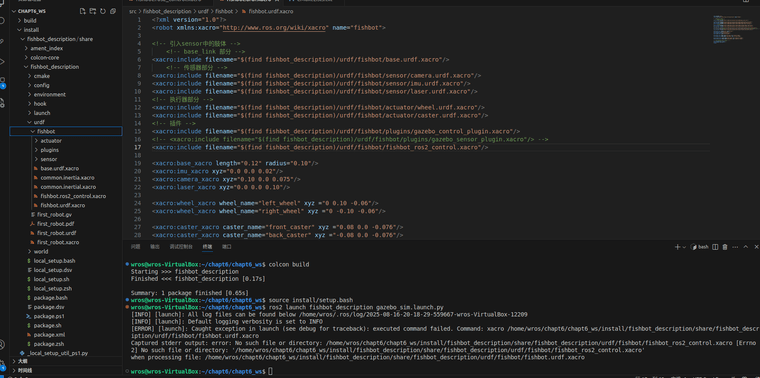Click the terminal prompt input line
Screen dimensions: 760x378
[x=270, y=371]
